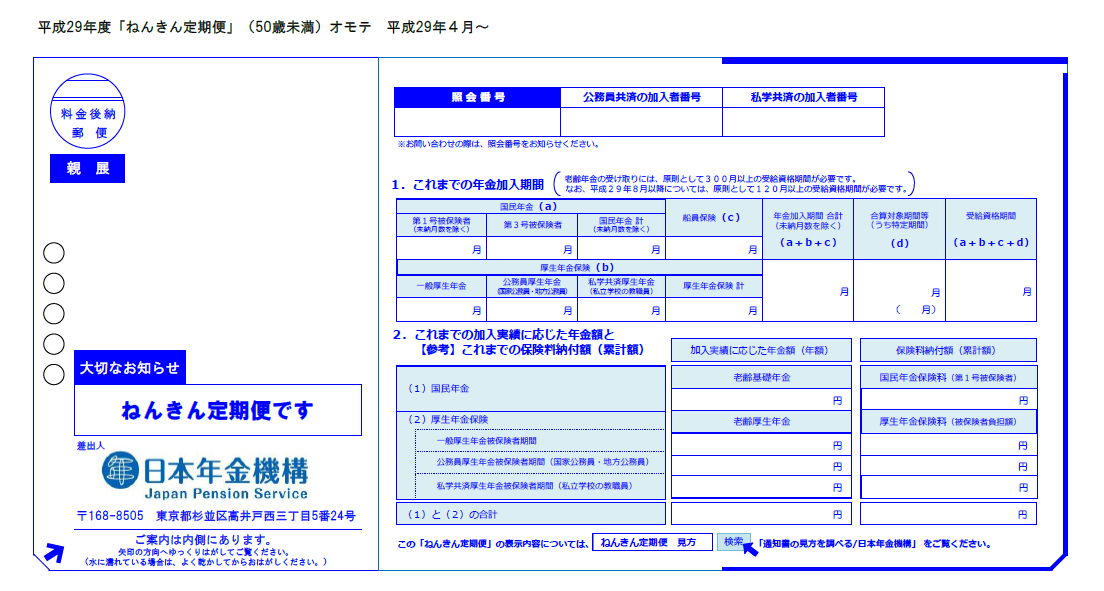
Task: Click the Japan Pension Service English text
Action: click(226, 493)
